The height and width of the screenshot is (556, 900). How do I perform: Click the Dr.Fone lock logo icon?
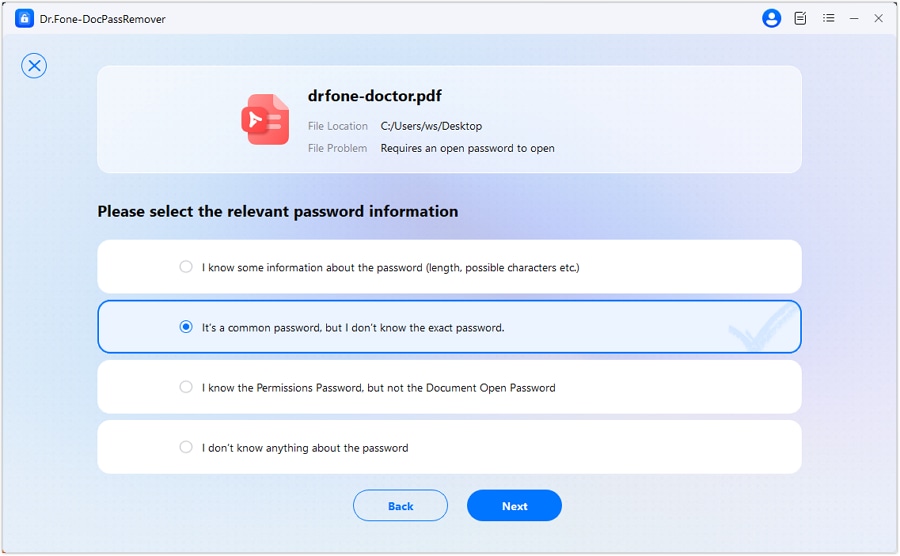(24, 18)
